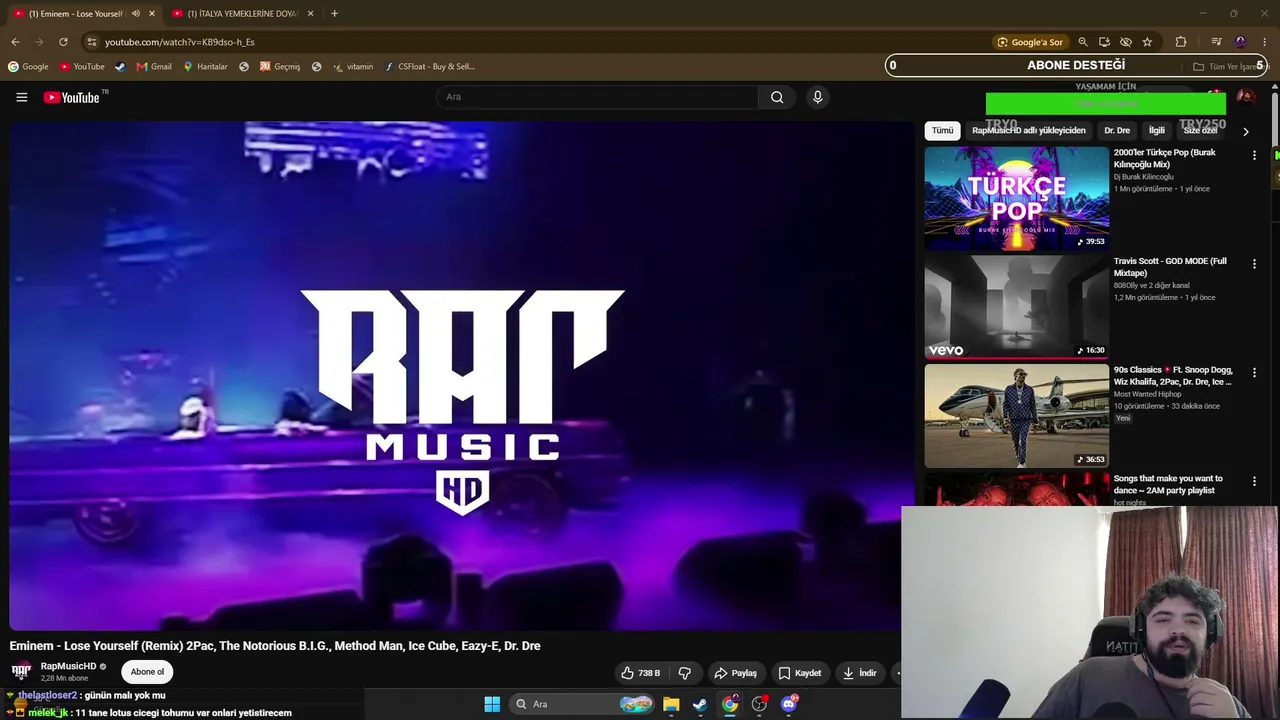Open the 90s Classics private jet thumbnail
1280x720 pixels.
pos(1016,416)
